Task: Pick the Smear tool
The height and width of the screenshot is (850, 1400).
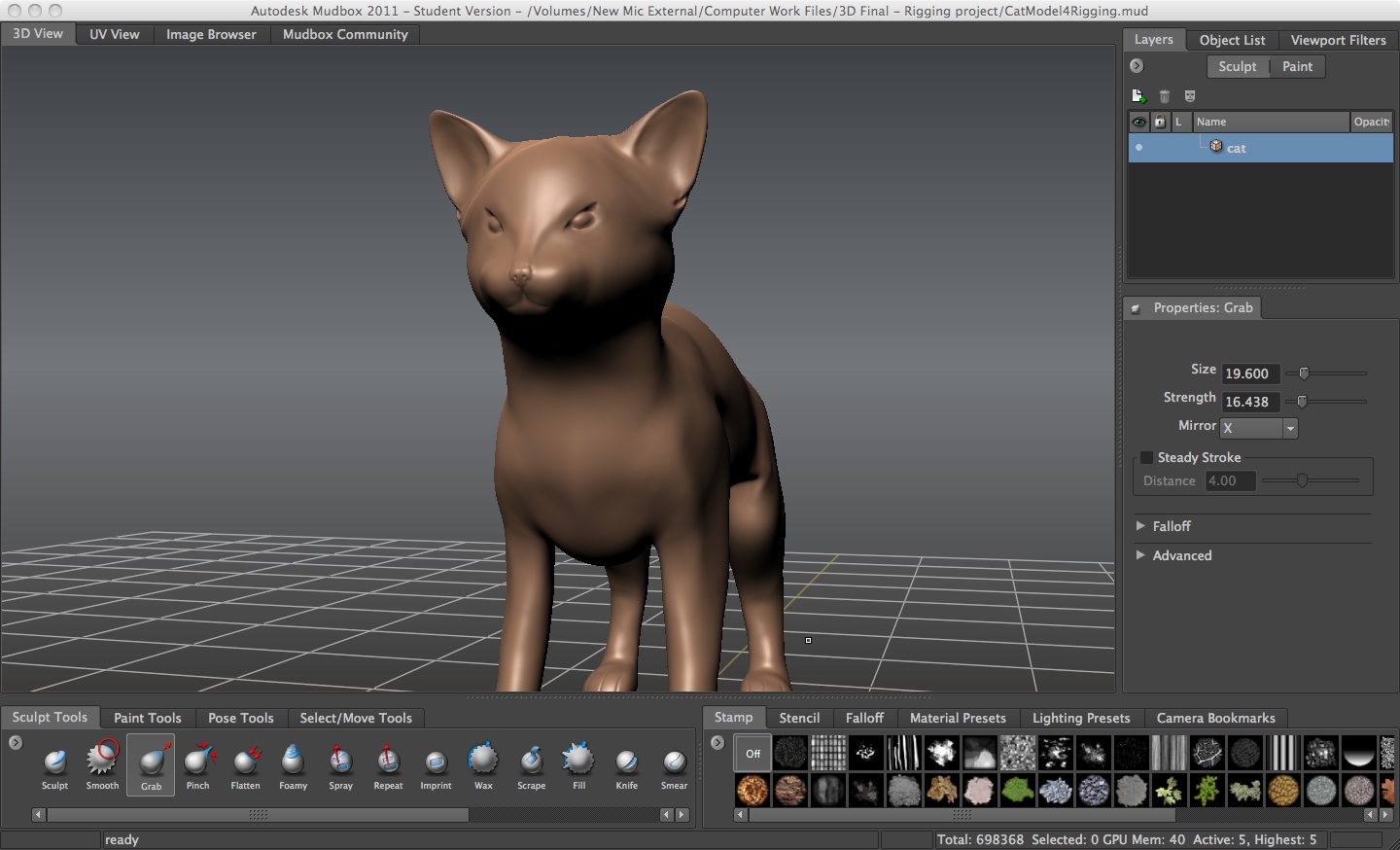Action: click(674, 764)
